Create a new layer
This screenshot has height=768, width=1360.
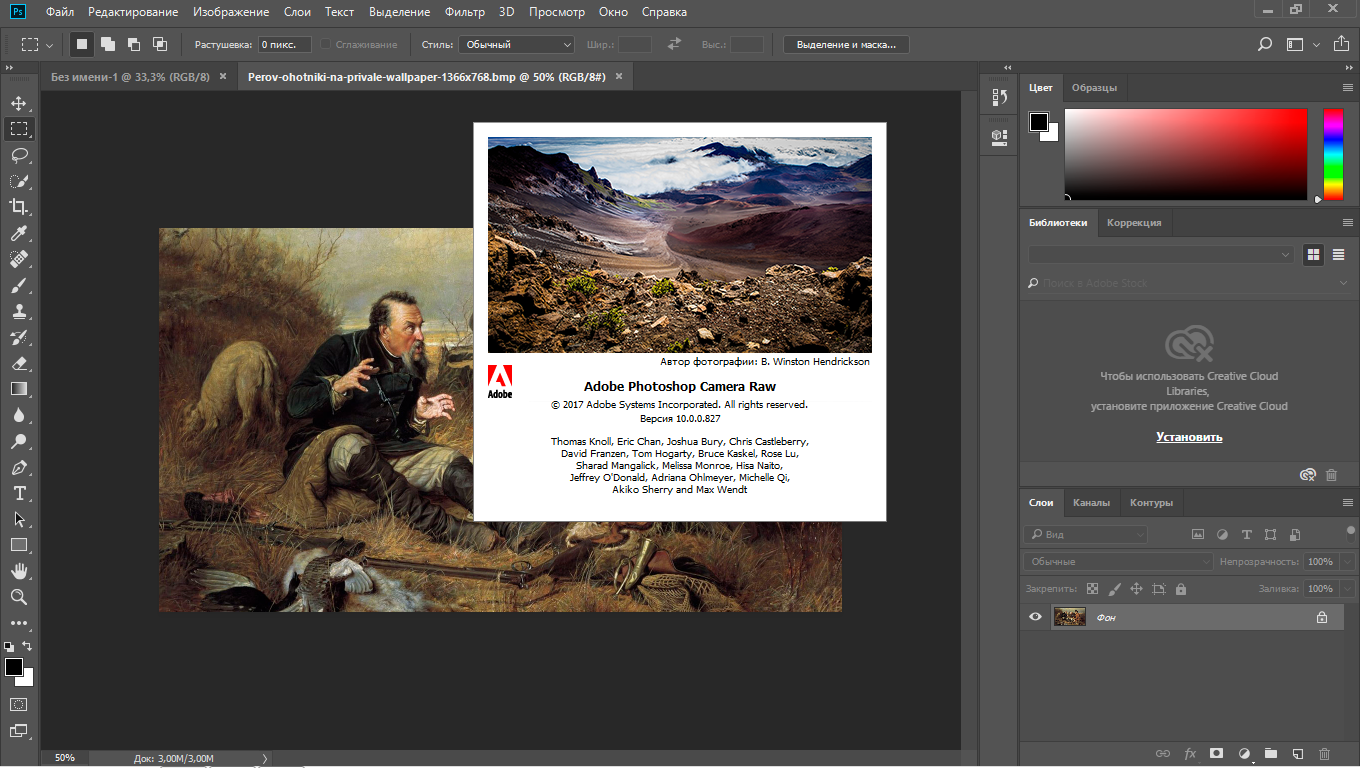point(1297,753)
